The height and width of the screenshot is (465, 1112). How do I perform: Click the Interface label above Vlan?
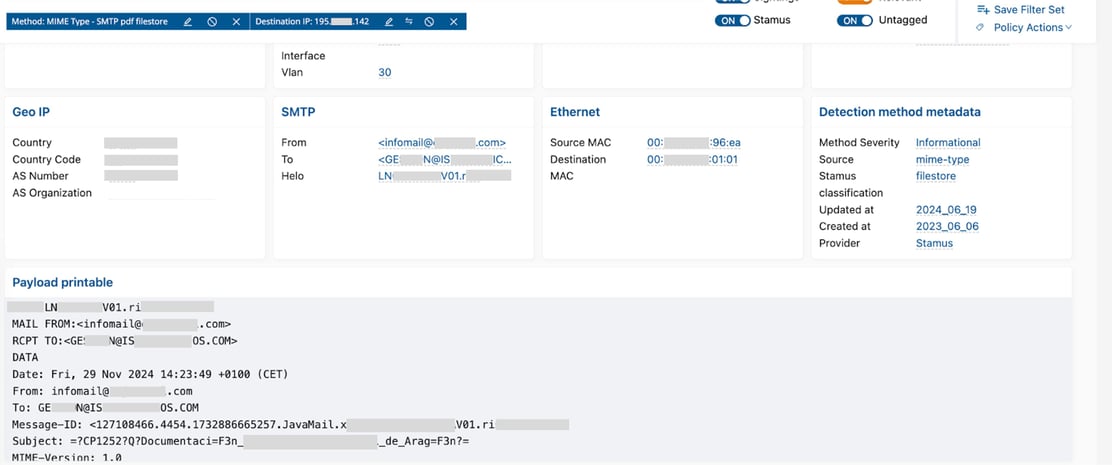pyautogui.click(x=304, y=55)
